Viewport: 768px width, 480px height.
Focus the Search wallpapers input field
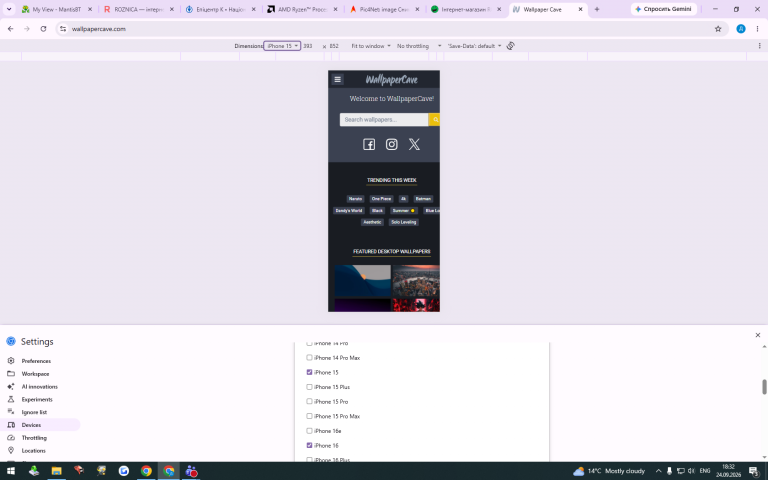[x=384, y=120]
